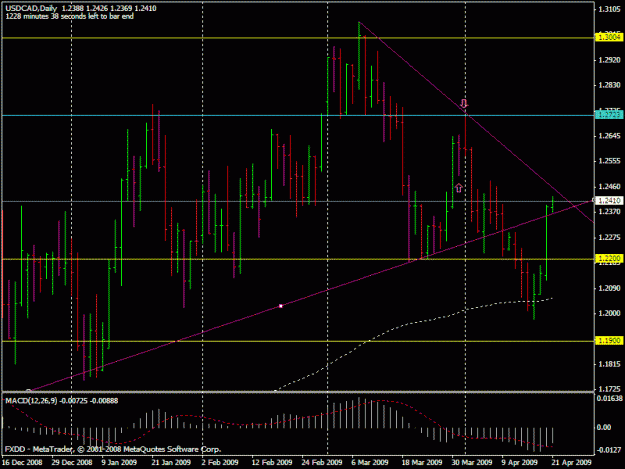Select the cyan 1.2723 level label
The height and width of the screenshot is (469, 625).
pos(608,115)
